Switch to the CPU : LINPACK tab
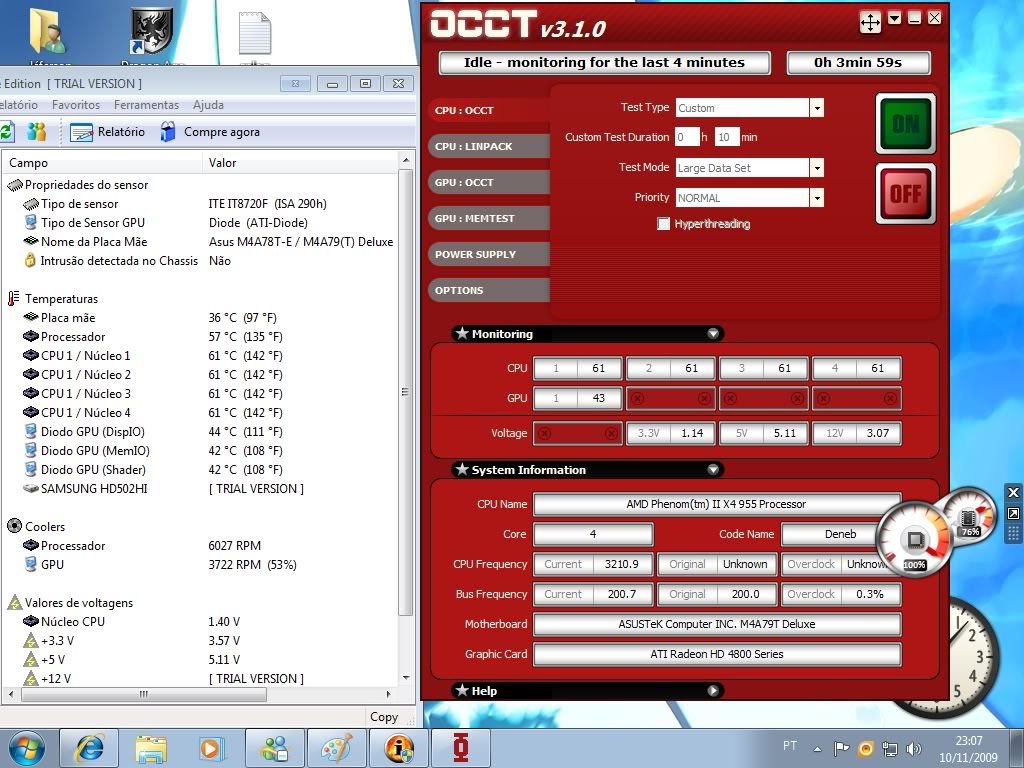 click(474, 146)
